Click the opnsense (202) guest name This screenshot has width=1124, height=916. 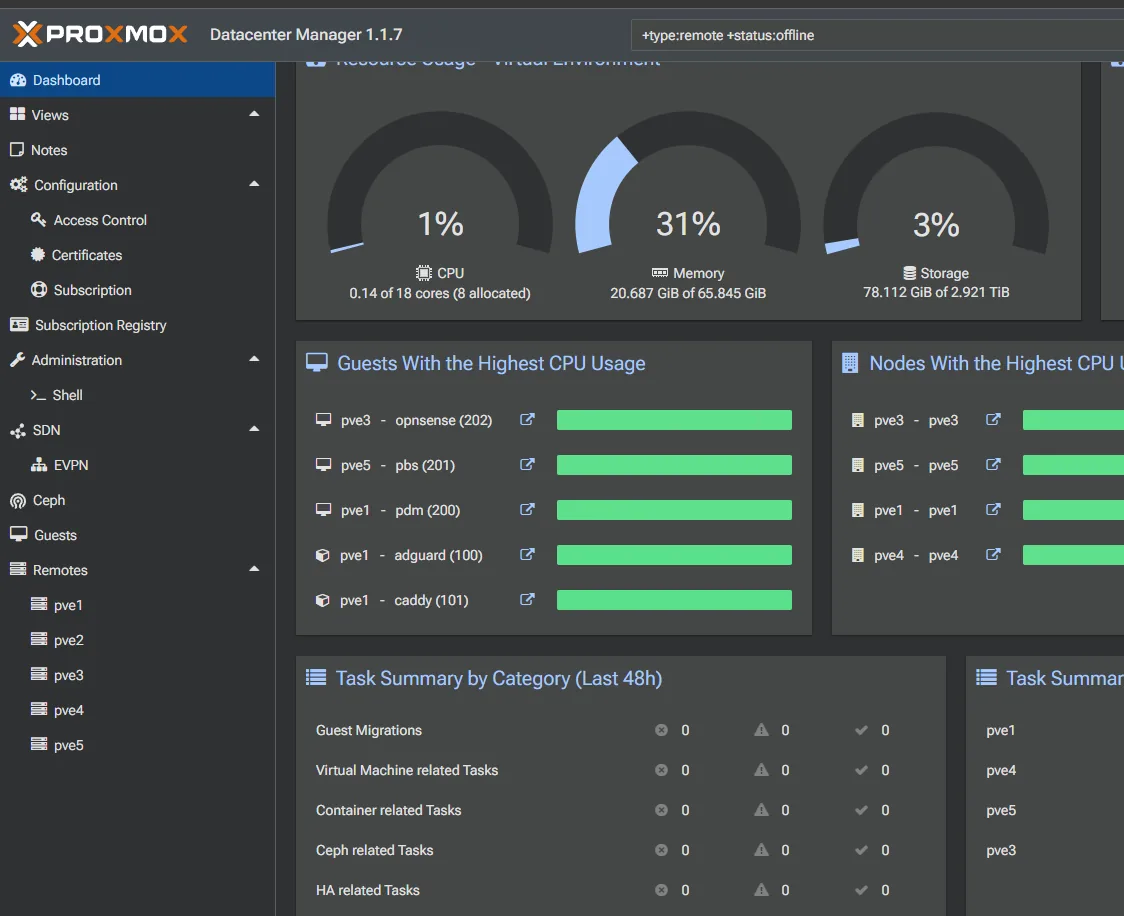coord(444,420)
